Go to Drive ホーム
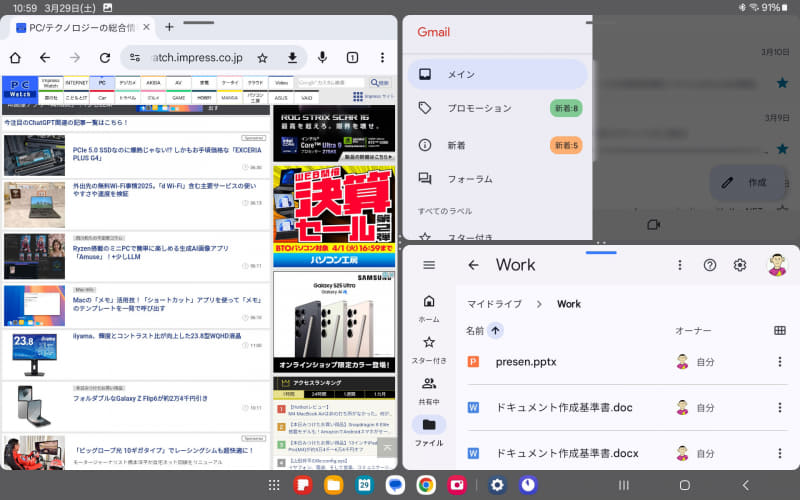This screenshot has width=800, height=500. pos(429,308)
